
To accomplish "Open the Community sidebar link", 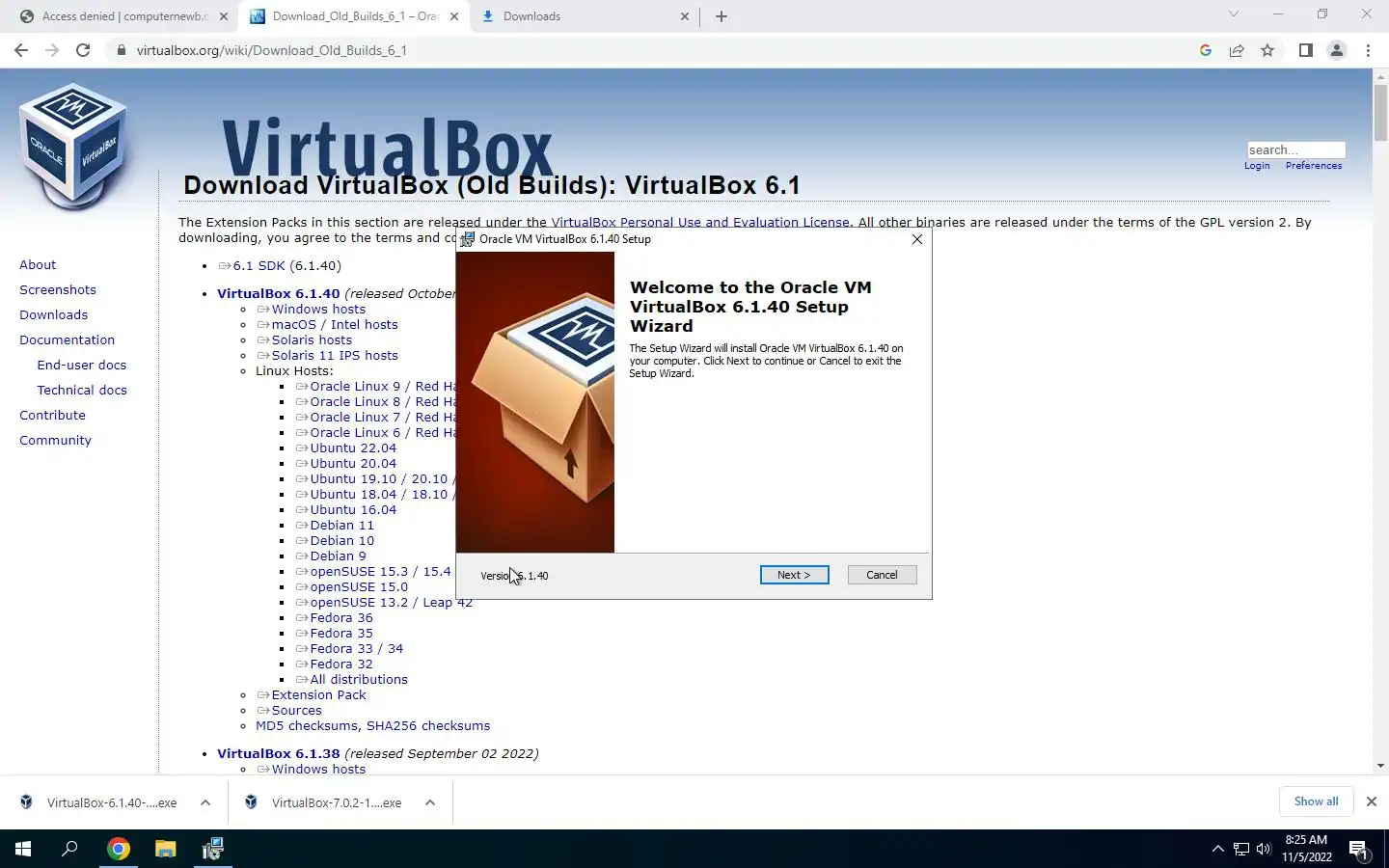I will click(x=55, y=440).
